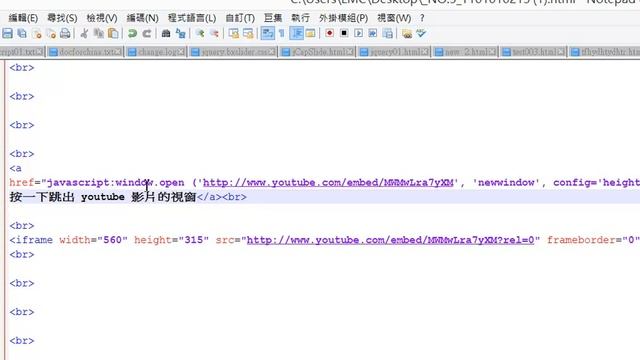Click the Save recorded macro icon
This screenshot has width=640, height=360.
[x=387, y=33]
